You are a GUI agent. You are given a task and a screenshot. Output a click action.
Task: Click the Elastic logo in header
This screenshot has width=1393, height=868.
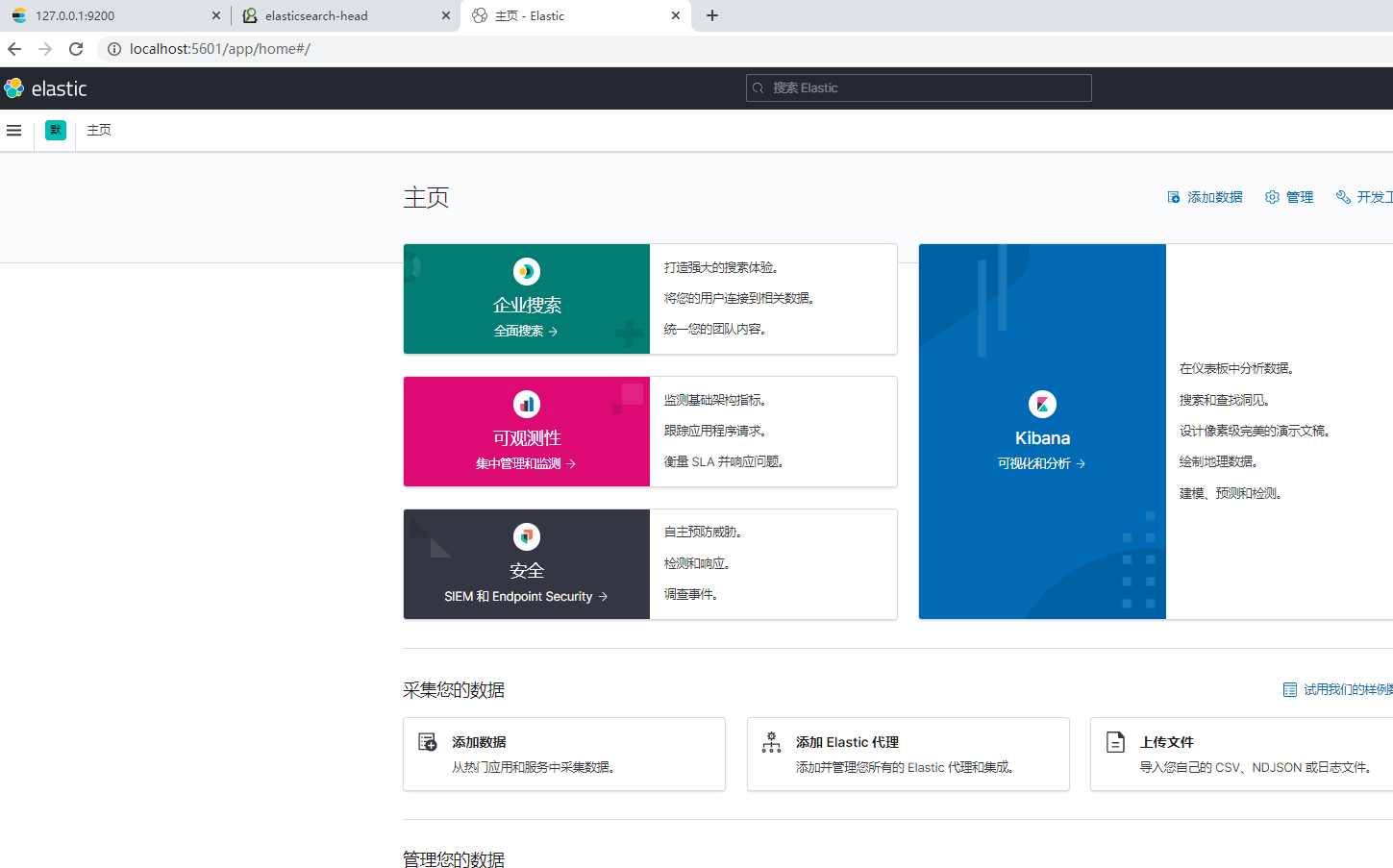click(x=45, y=88)
